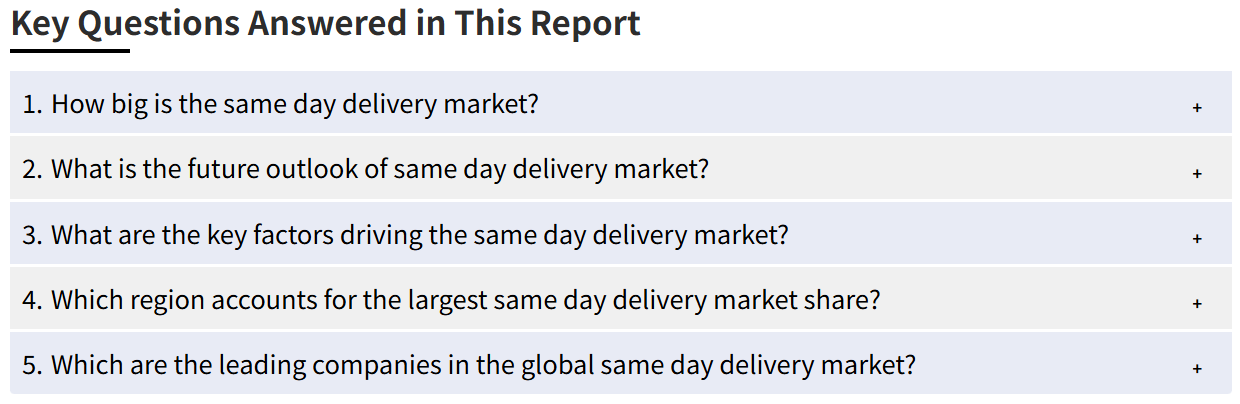The image size is (1240, 404).
Task: Reveal "Which are the leading companies" answer
Action: [620, 364]
